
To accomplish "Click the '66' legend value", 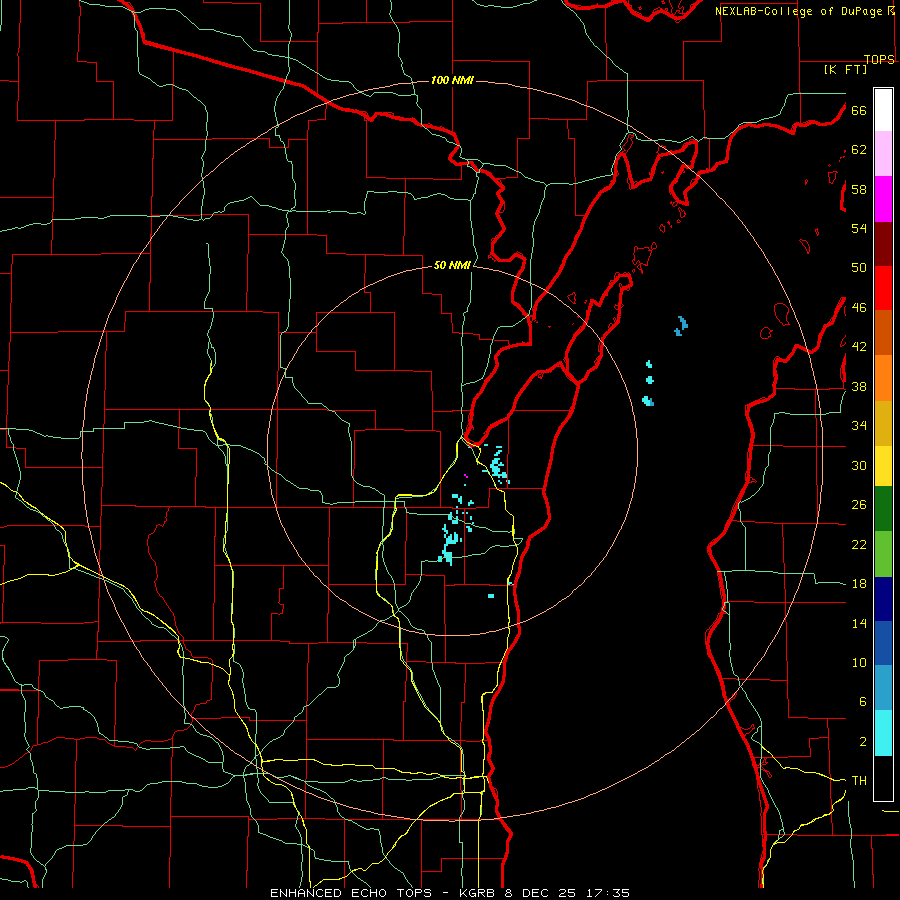I will (x=859, y=111).
